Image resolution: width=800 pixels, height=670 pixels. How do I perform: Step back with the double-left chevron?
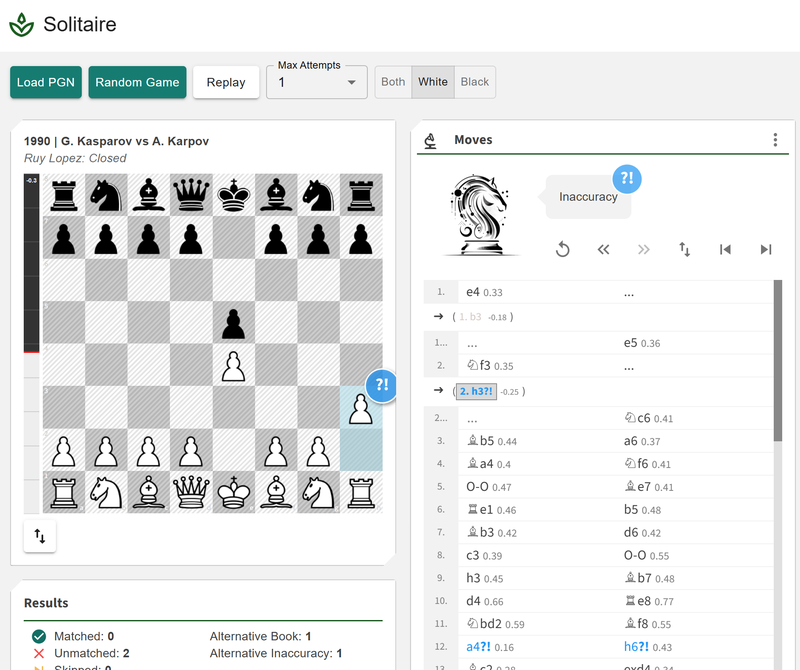[x=603, y=249]
